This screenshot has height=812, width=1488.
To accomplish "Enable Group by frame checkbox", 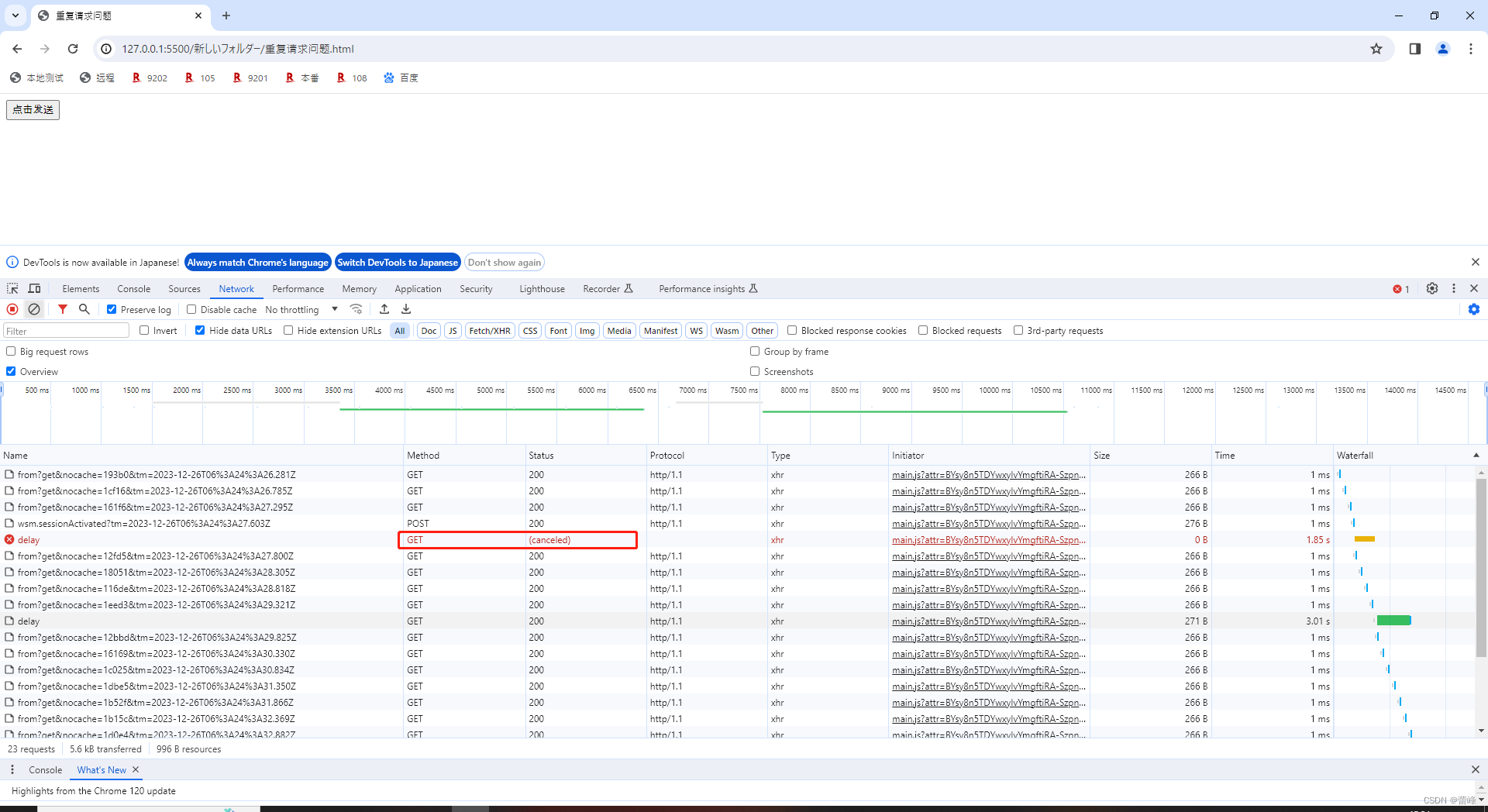I will pyautogui.click(x=755, y=351).
